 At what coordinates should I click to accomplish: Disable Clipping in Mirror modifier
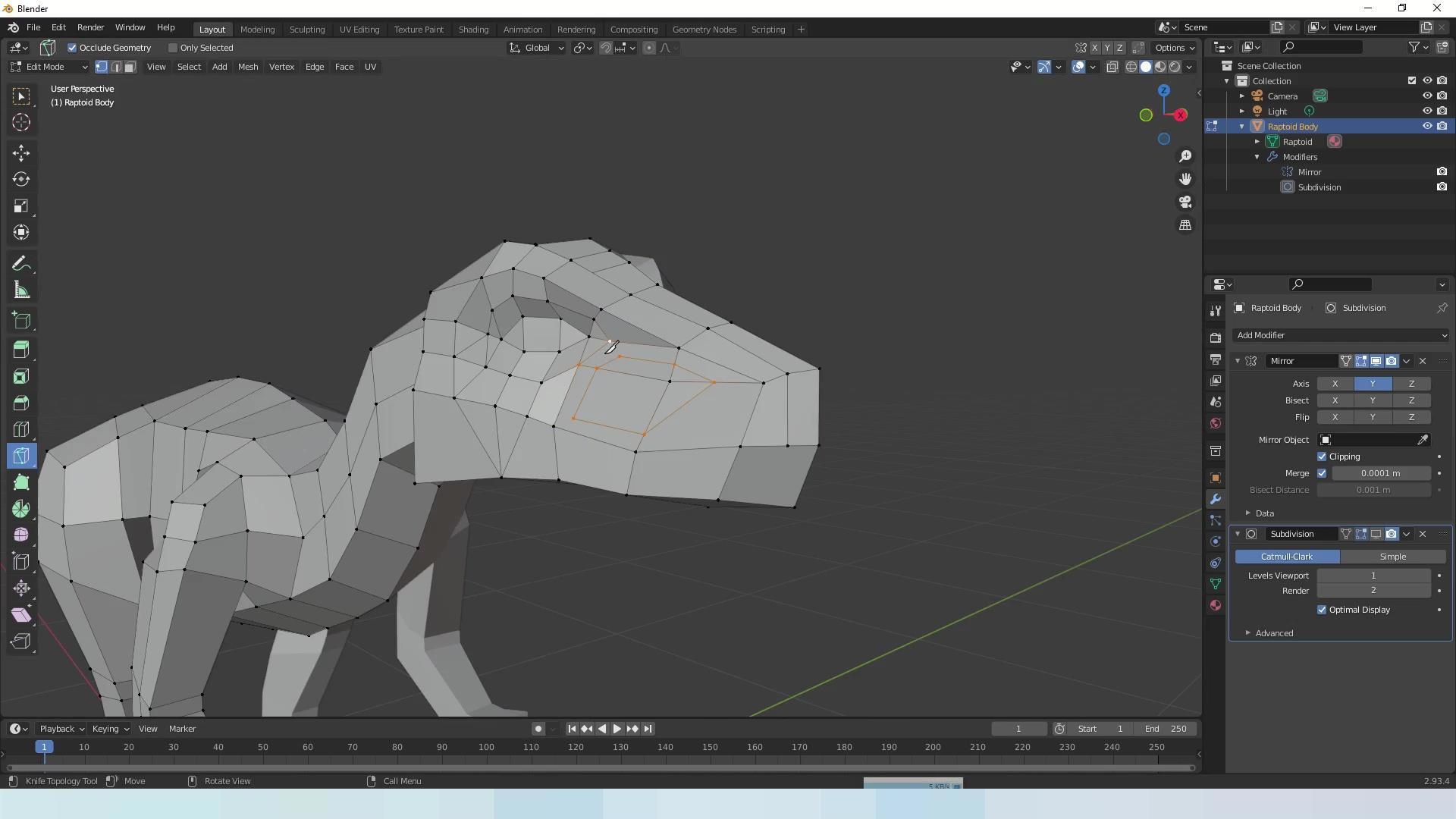tap(1322, 457)
